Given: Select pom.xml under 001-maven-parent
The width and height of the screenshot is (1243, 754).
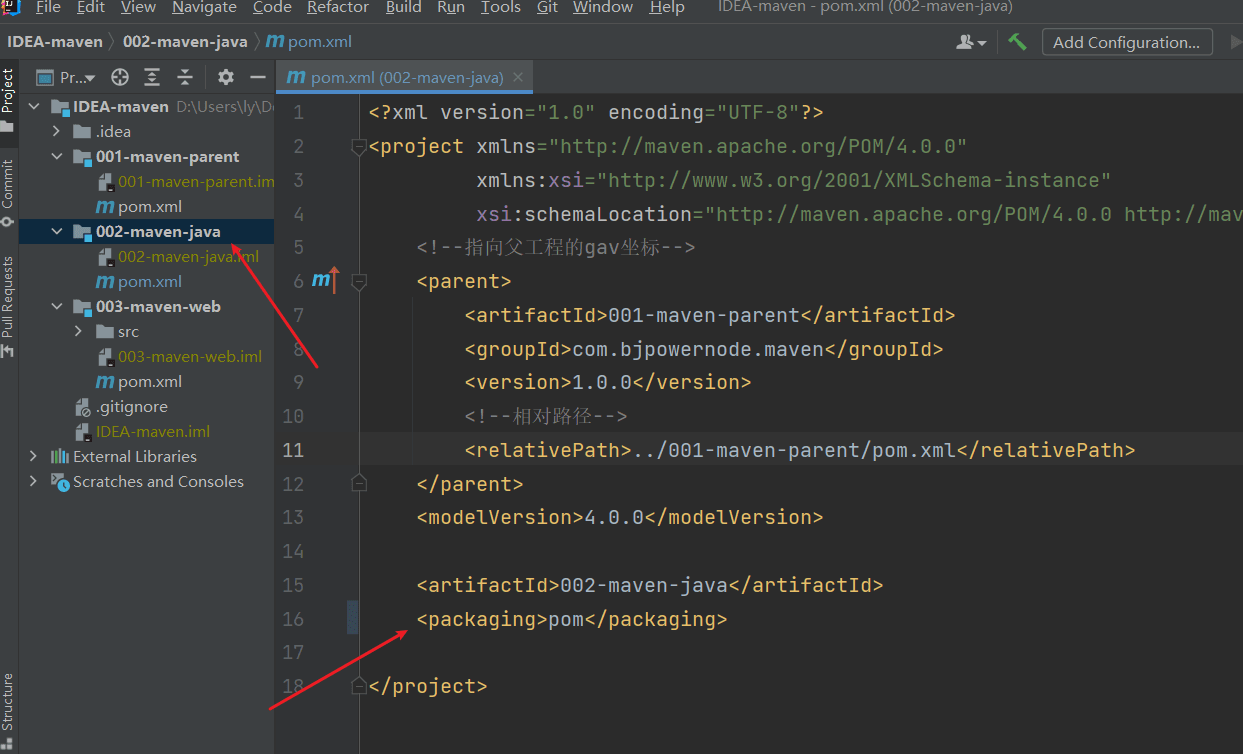Looking at the screenshot, I should (139, 207).
